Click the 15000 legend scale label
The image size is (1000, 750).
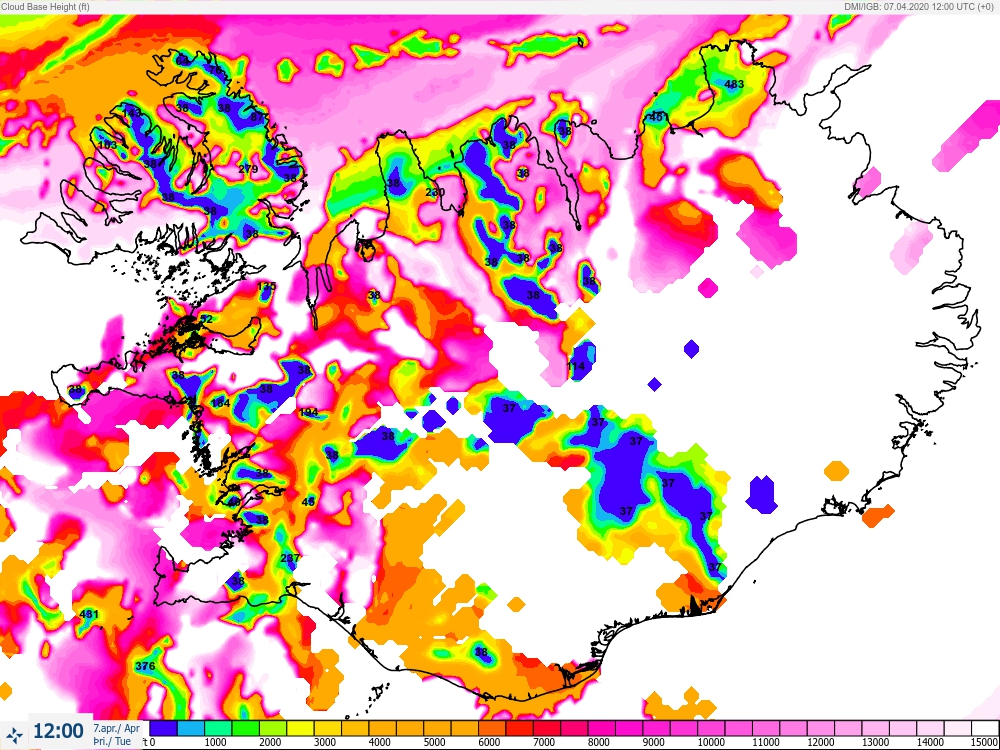[x=986, y=742]
